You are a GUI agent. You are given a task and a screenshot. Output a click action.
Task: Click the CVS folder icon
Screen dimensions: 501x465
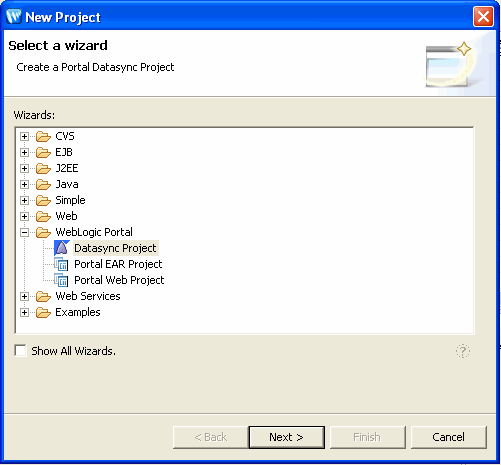[43, 136]
